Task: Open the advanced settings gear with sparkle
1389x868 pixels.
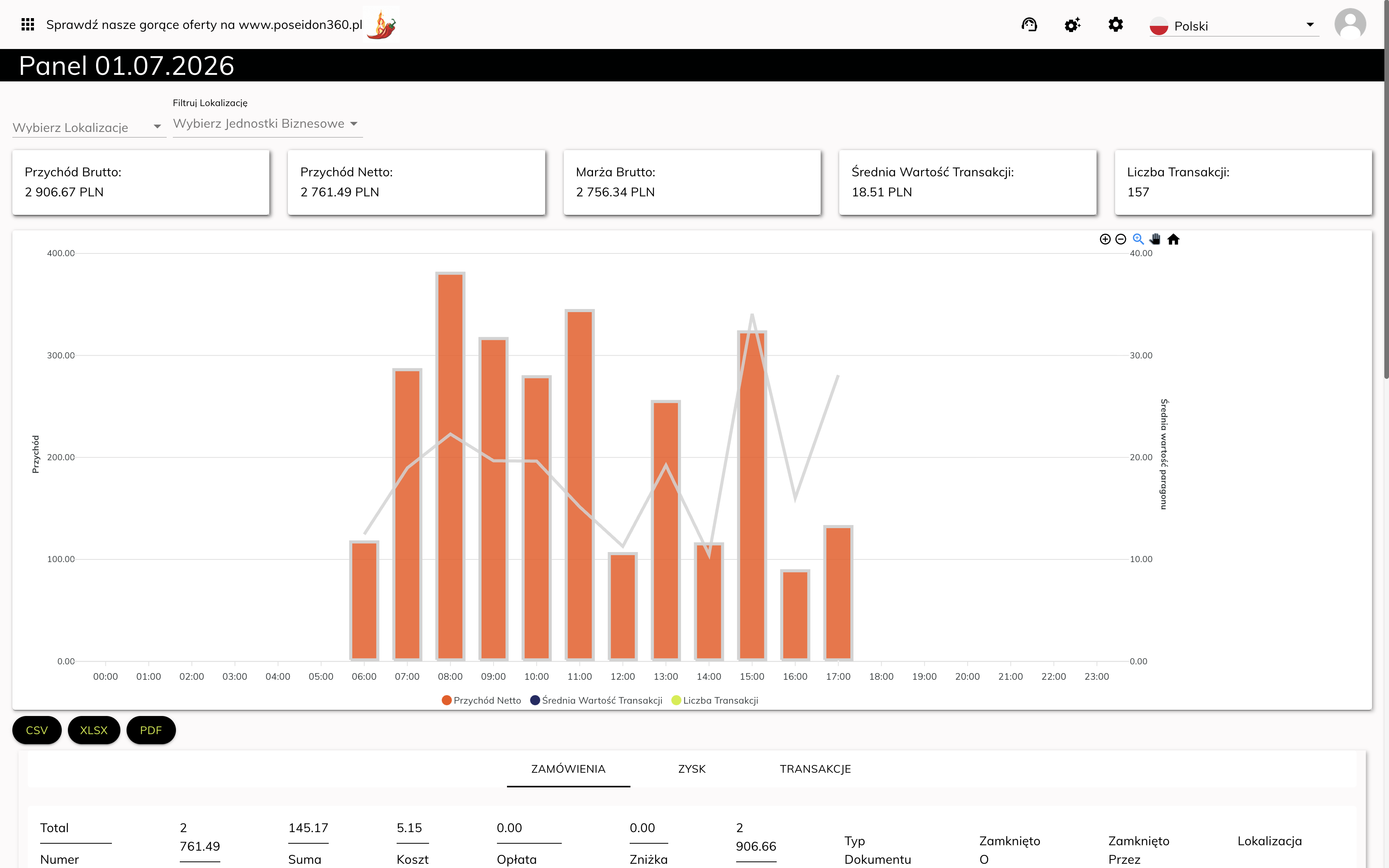Action: point(1072,25)
